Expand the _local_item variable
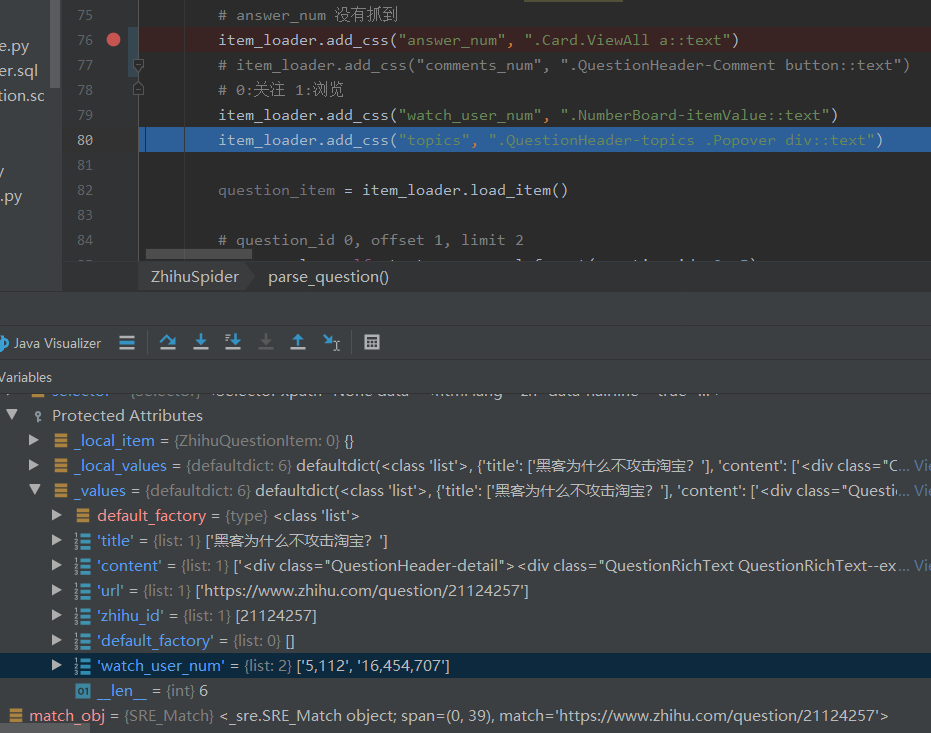The height and width of the screenshot is (733, 931). point(34,440)
